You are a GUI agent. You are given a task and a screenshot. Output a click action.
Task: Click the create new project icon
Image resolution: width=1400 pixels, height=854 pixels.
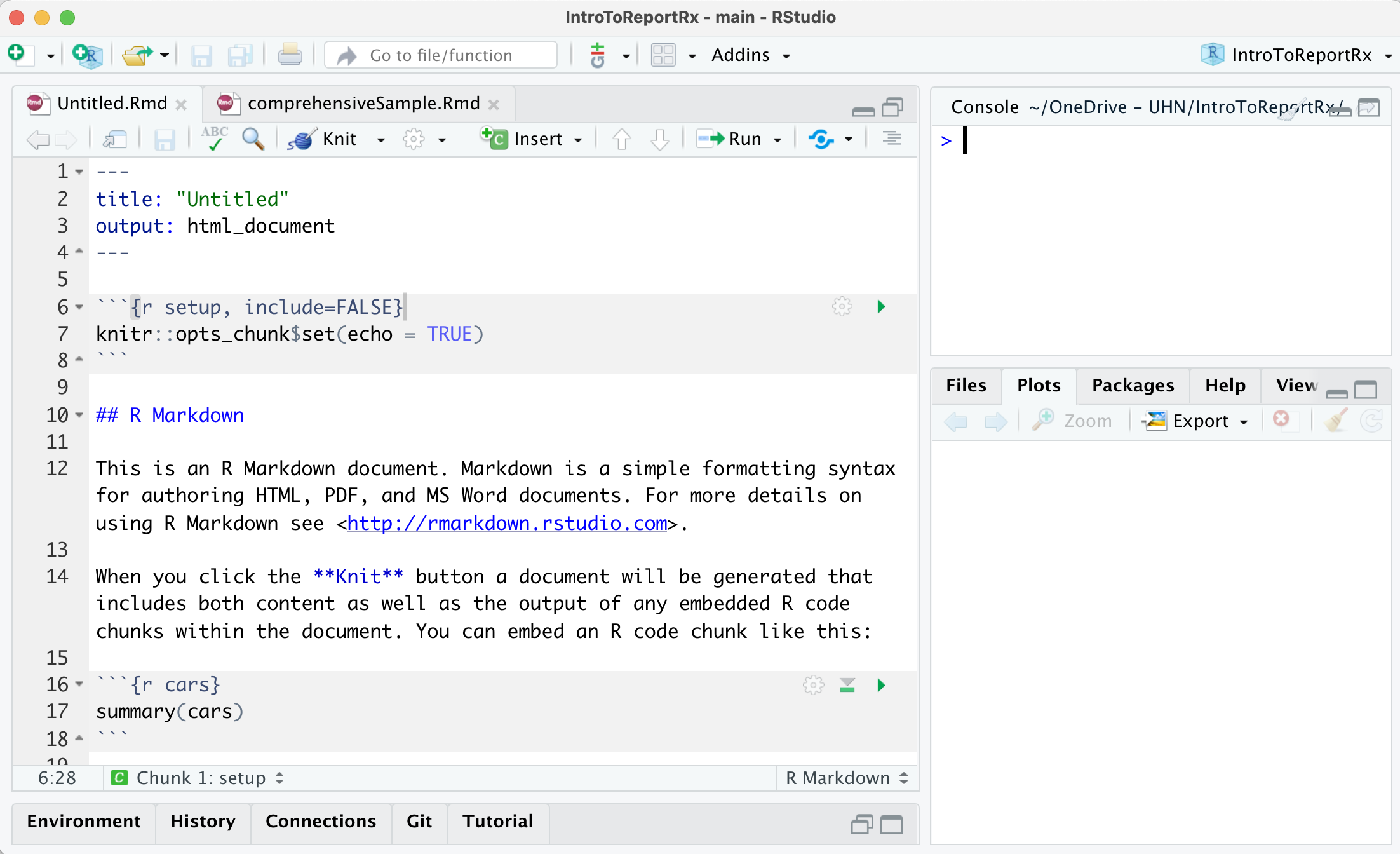click(87, 55)
